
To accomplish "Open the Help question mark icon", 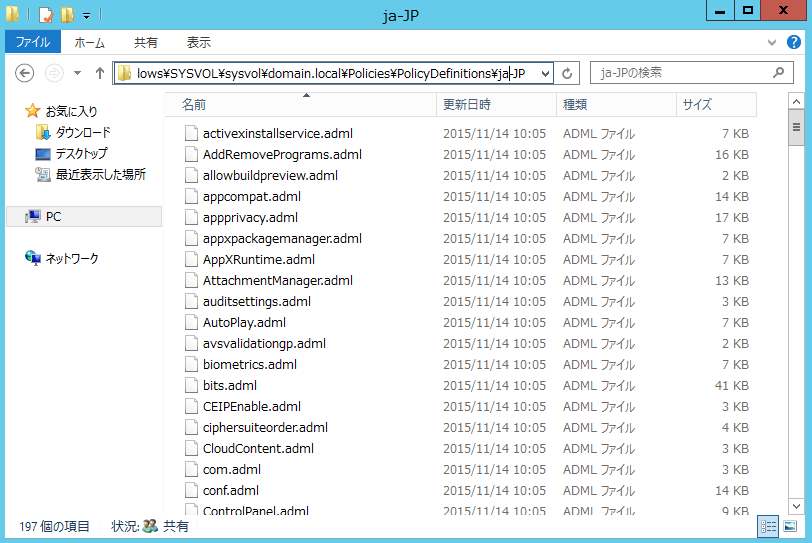I will (795, 42).
